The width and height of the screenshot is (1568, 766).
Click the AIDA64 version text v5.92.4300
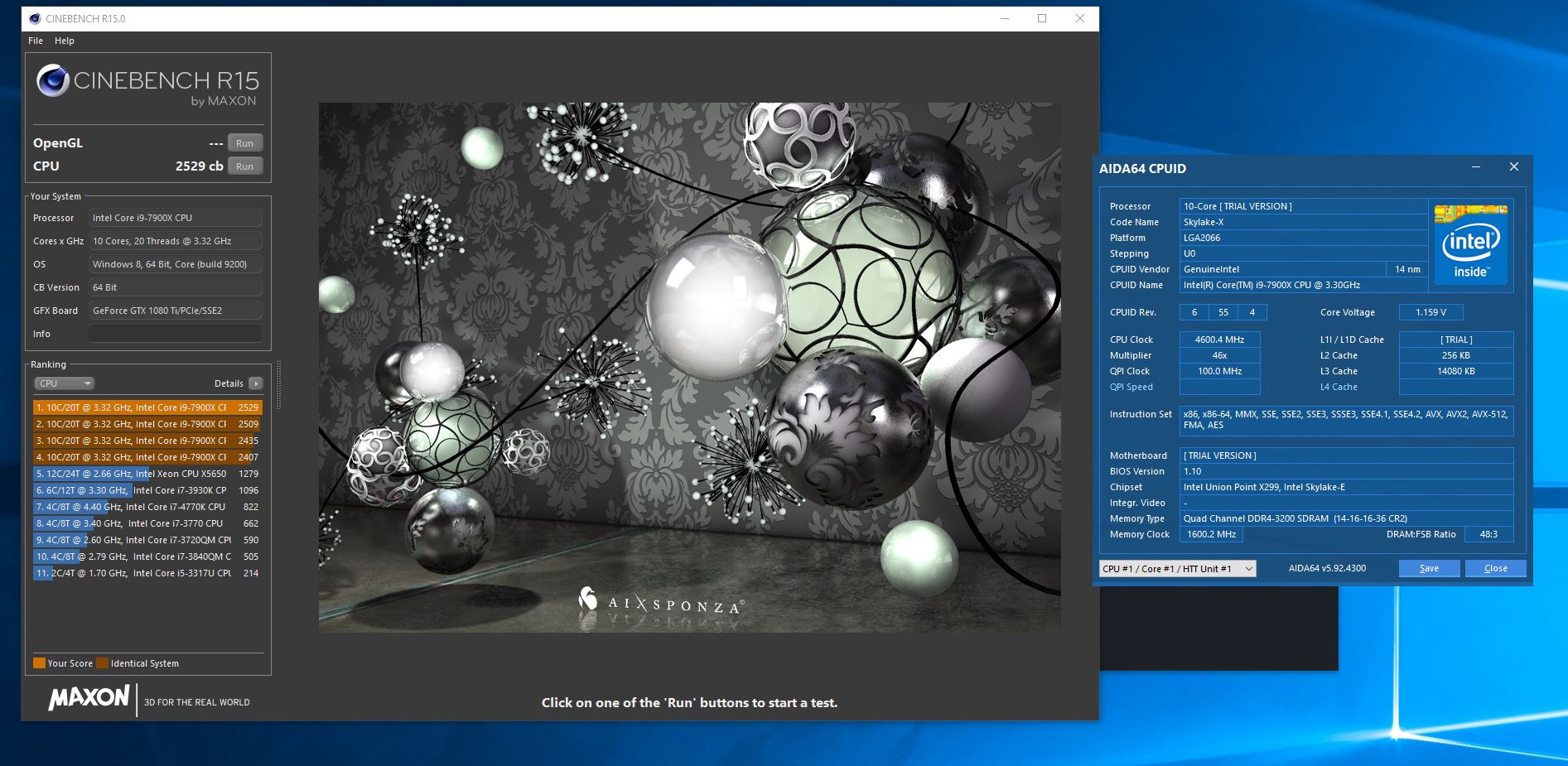click(1327, 568)
